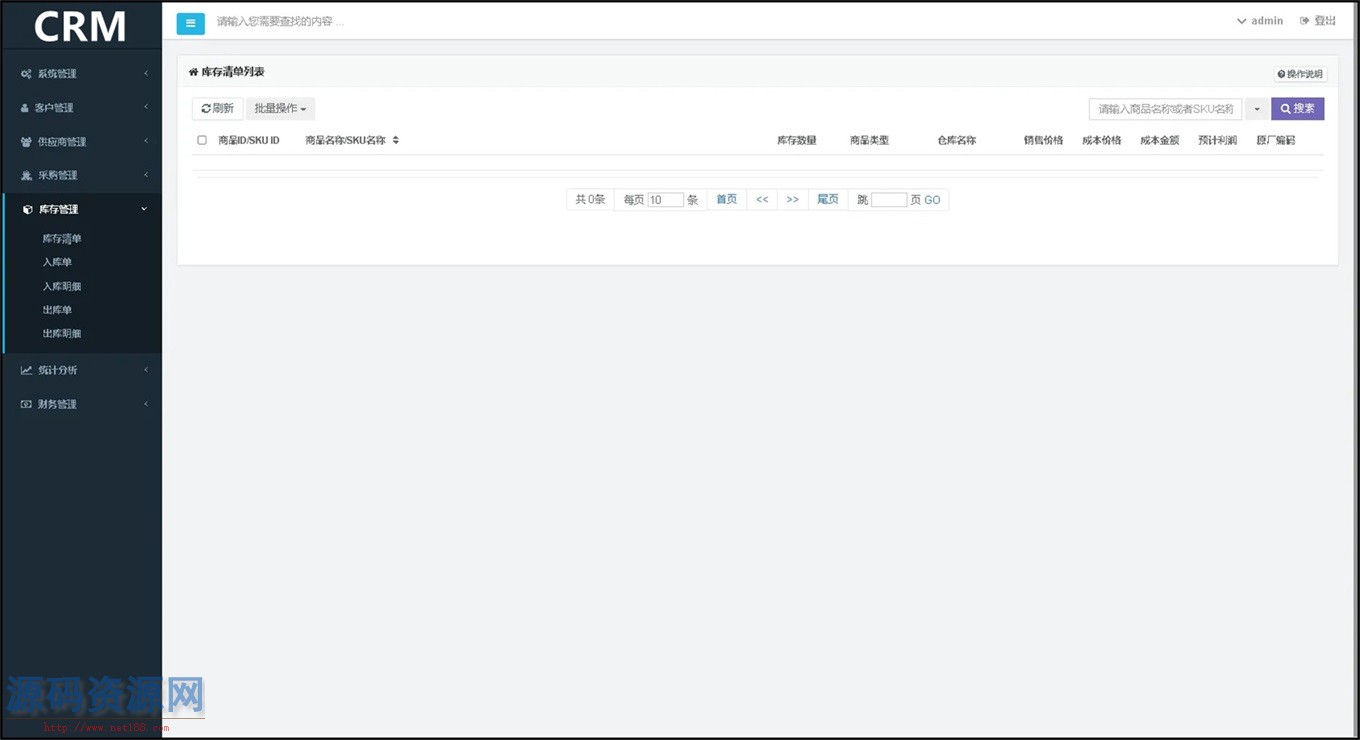Click the 采购管理 sidebar icon

(x=25, y=175)
